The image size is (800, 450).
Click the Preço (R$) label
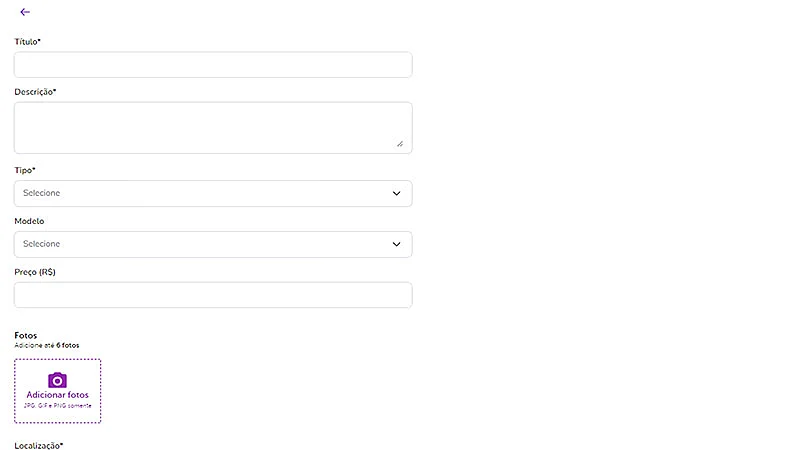[34, 272]
